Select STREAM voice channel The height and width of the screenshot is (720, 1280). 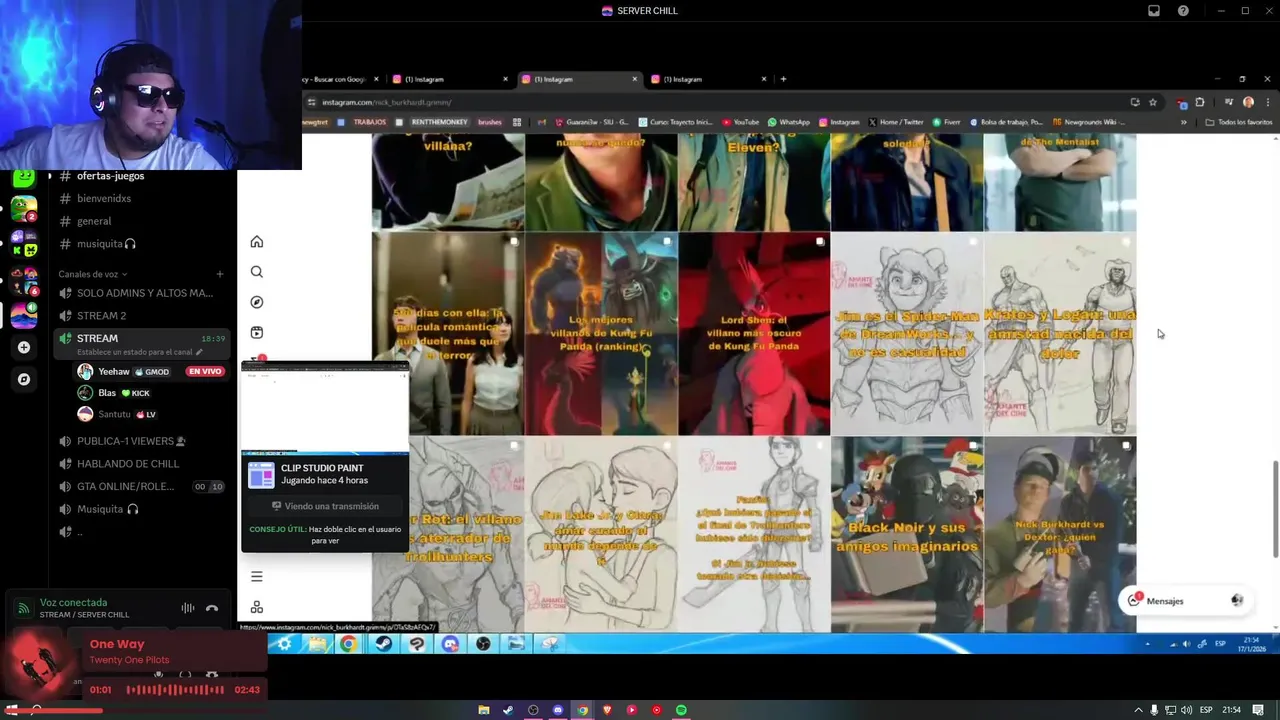[142, 344]
